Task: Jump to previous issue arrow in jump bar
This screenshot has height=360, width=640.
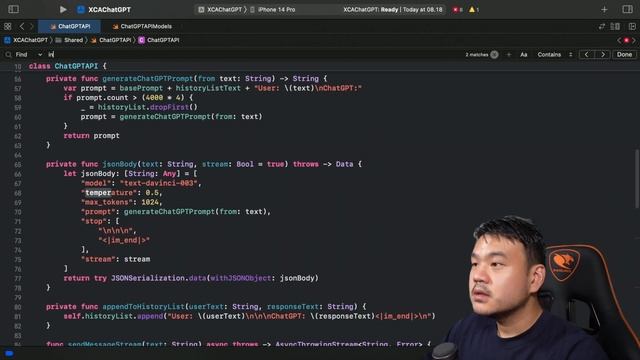Action: pyautogui.click(x=619, y=40)
